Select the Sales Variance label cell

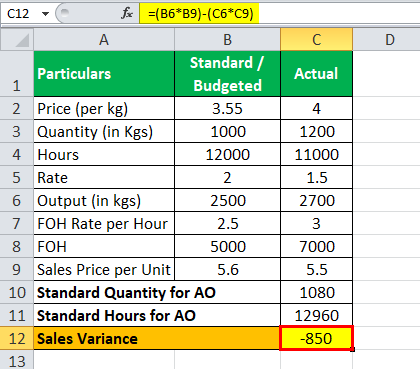tap(157, 338)
